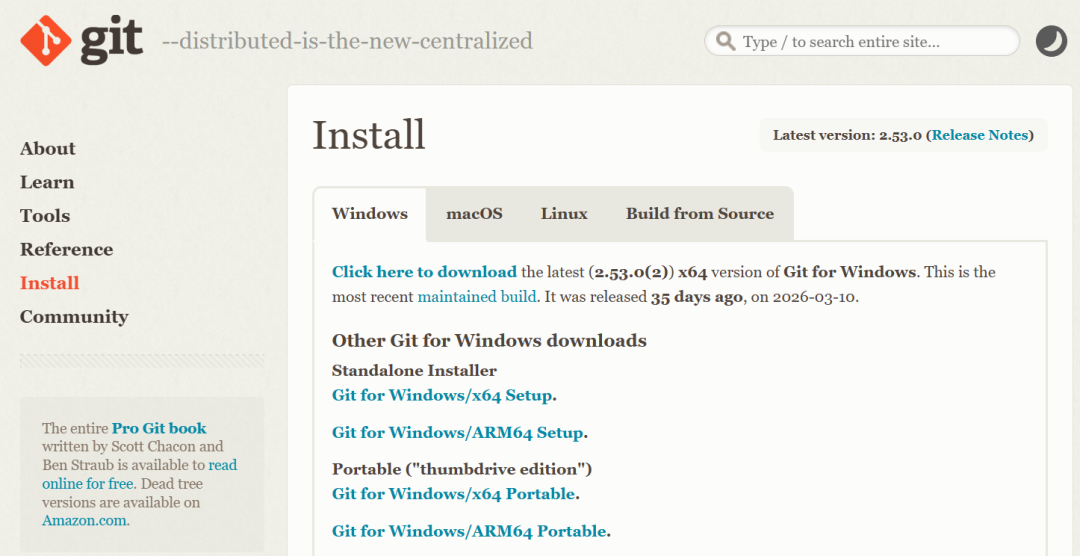Download Git for Windows/x64 Setup
This screenshot has width=1080, height=556.
442,395
